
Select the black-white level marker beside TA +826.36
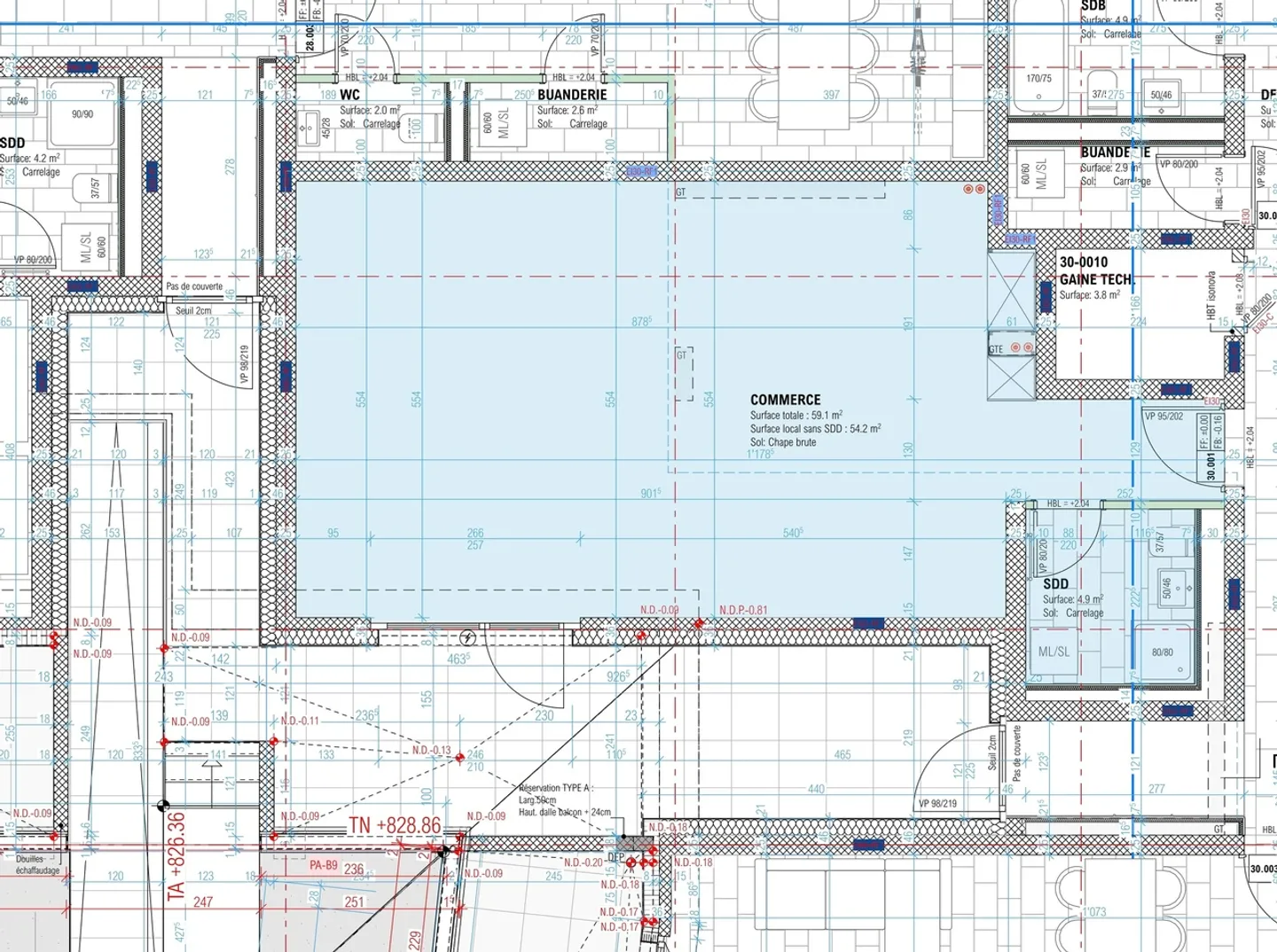[163, 806]
